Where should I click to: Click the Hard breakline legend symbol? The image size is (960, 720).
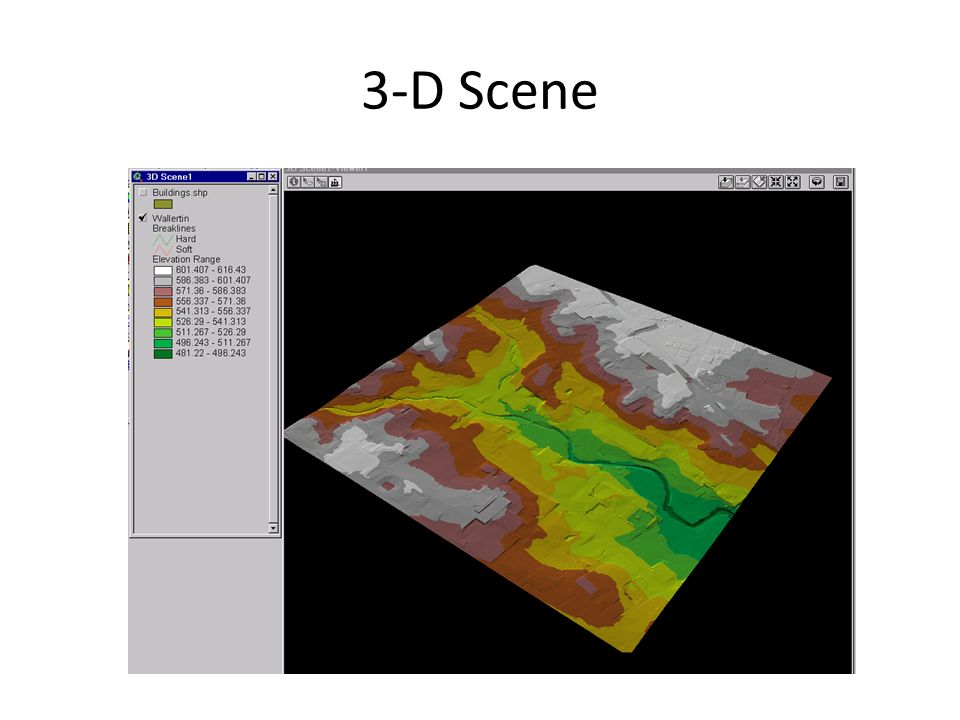[x=163, y=239]
